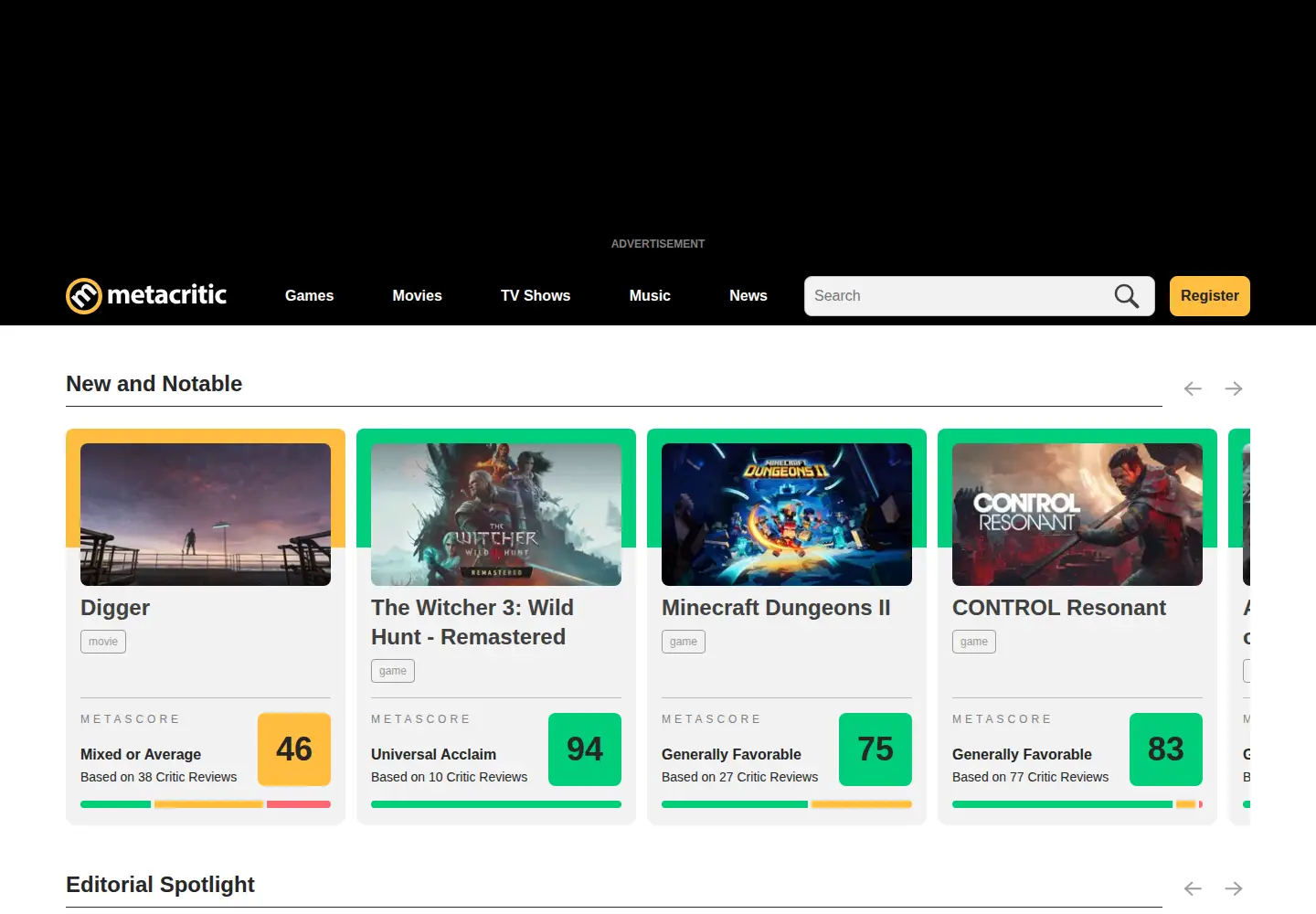The height and width of the screenshot is (914, 1316).
Task: Click 'Based on 77 Critic Reviews'
Action: pyautogui.click(x=1030, y=777)
